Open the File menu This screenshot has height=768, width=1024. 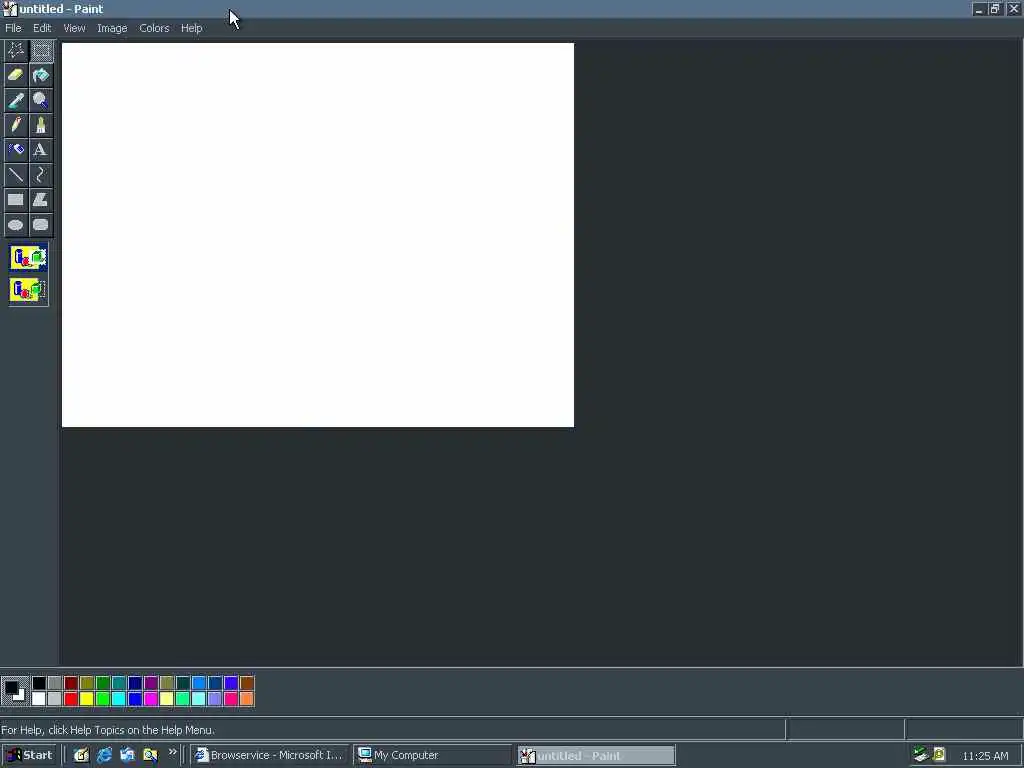pos(13,28)
